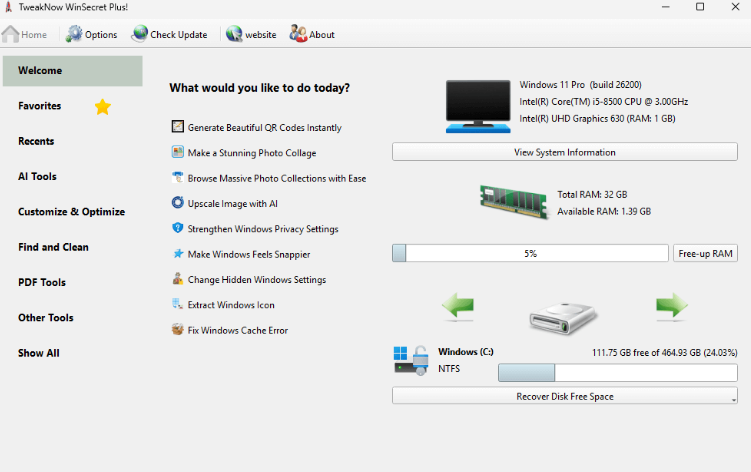The height and width of the screenshot is (472, 751).
Task: Click the 'Windows 11 Pro (build 26200)' text
Action: [580, 85]
